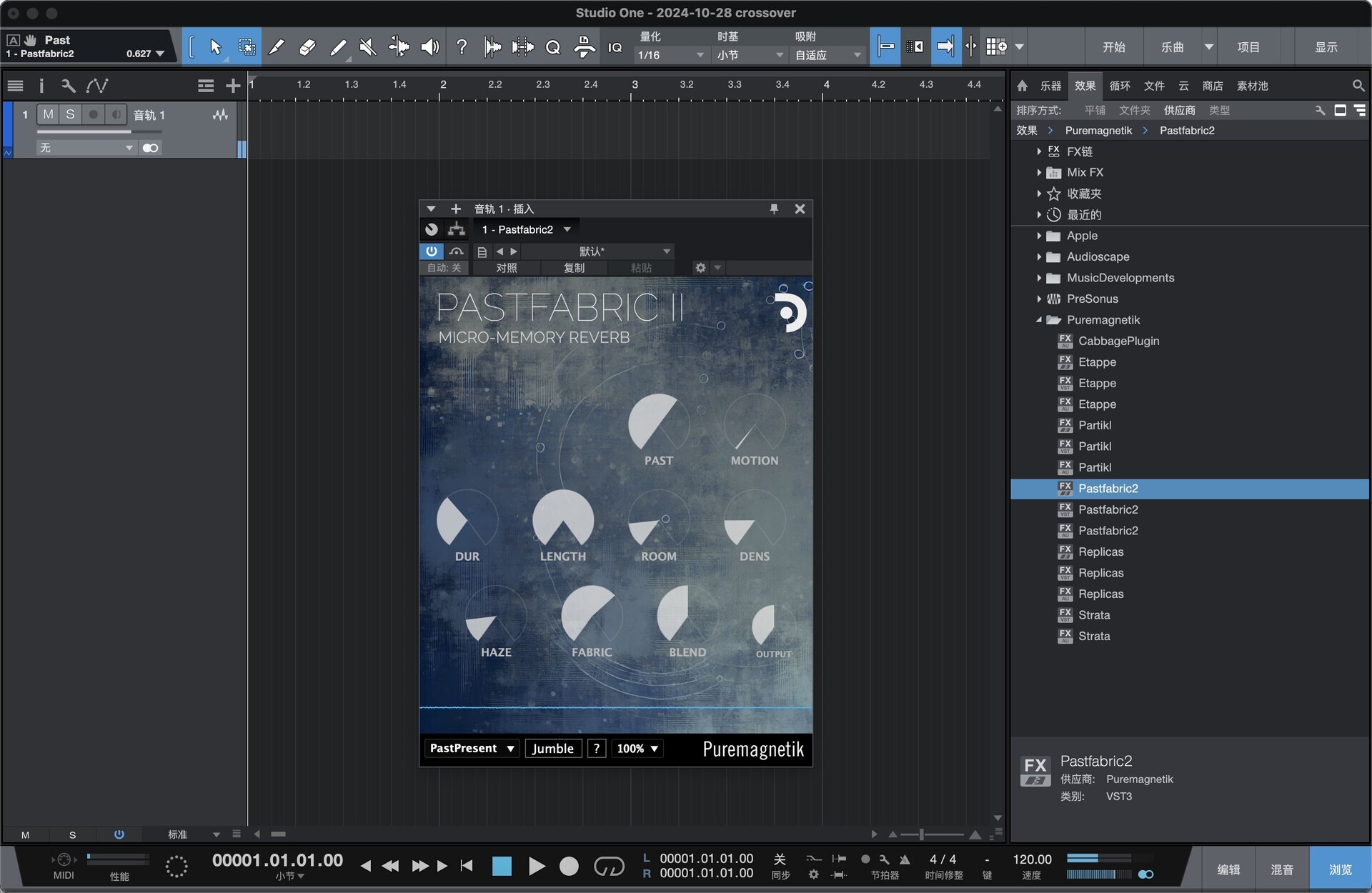Solo track 1 with S button

pos(70,114)
